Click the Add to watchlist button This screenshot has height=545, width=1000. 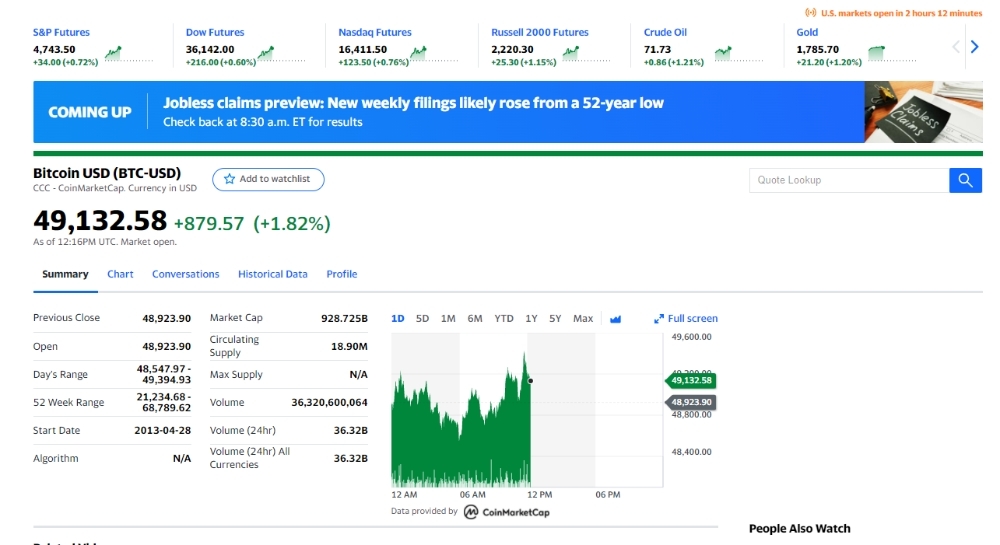coord(268,179)
